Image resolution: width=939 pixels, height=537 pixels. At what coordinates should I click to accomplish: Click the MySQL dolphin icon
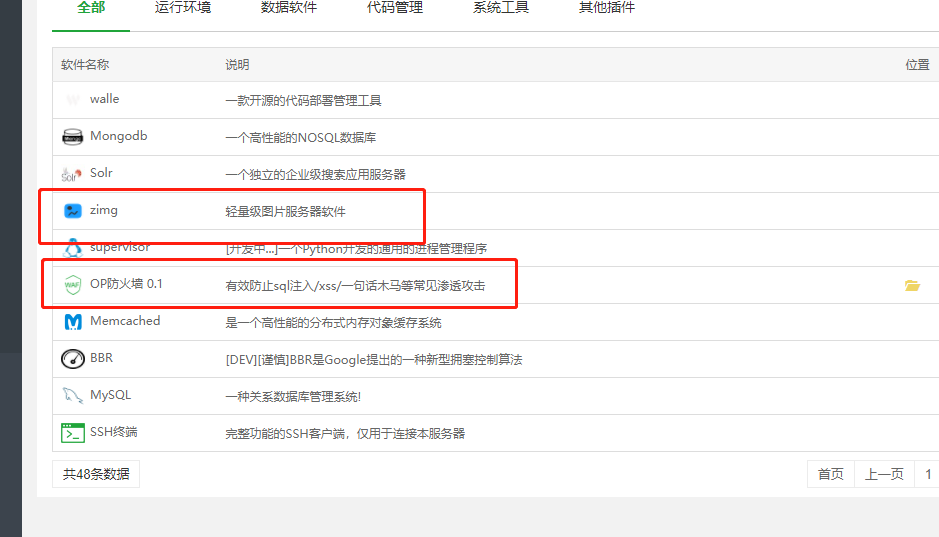click(x=72, y=395)
